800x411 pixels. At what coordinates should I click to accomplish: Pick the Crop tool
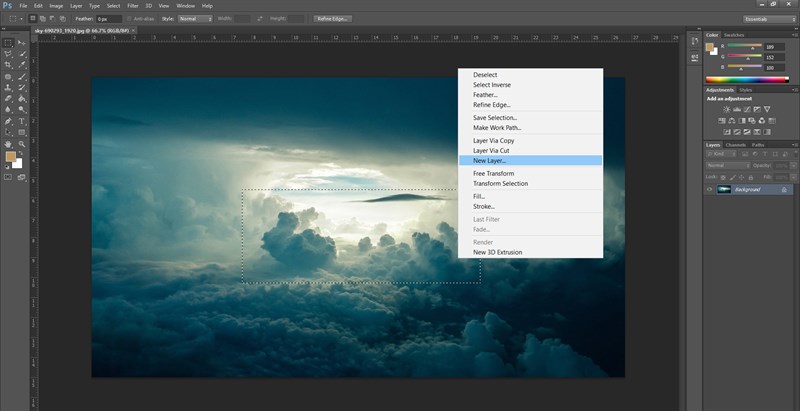tap(8, 65)
